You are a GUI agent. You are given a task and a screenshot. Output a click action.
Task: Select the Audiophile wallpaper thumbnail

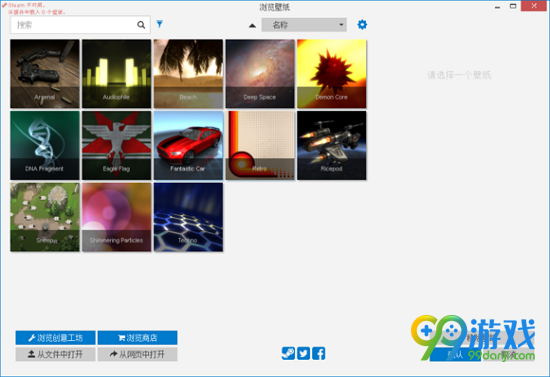[116, 74]
